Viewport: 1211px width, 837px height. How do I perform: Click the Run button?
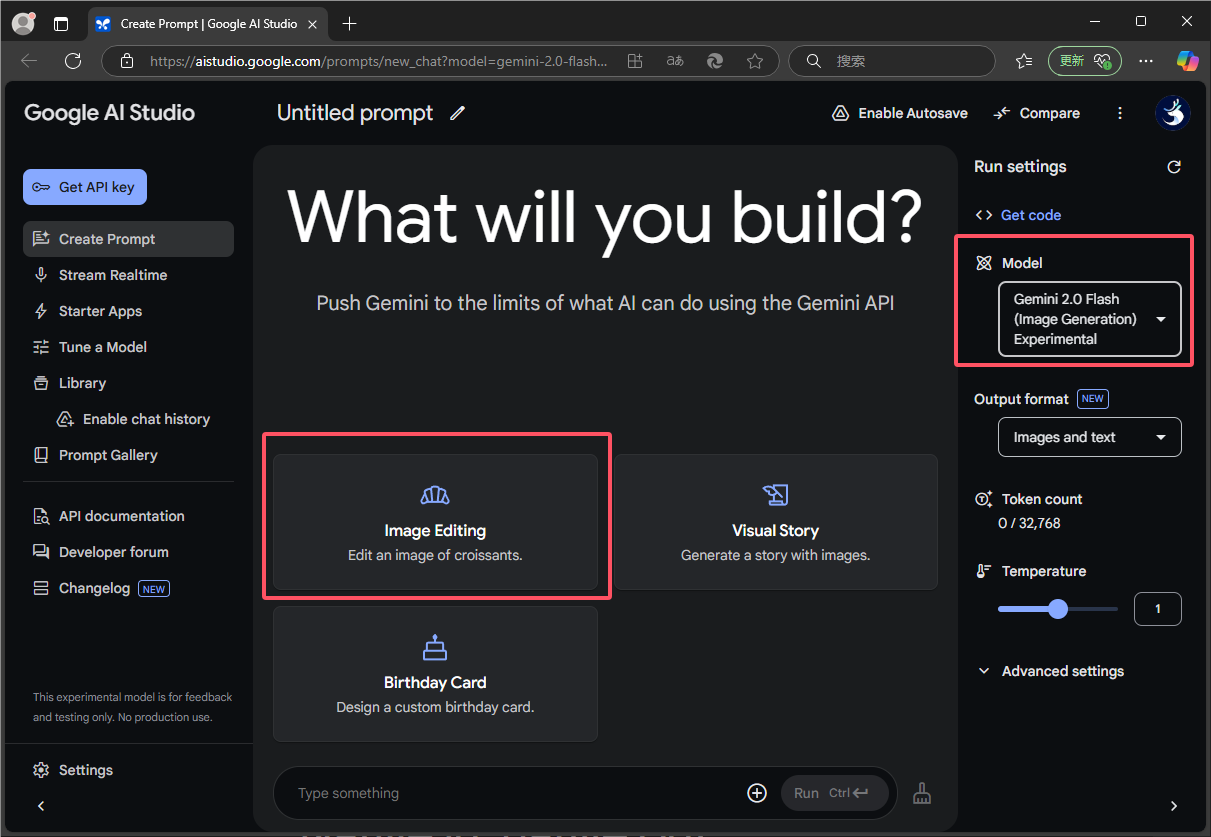[x=834, y=793]
